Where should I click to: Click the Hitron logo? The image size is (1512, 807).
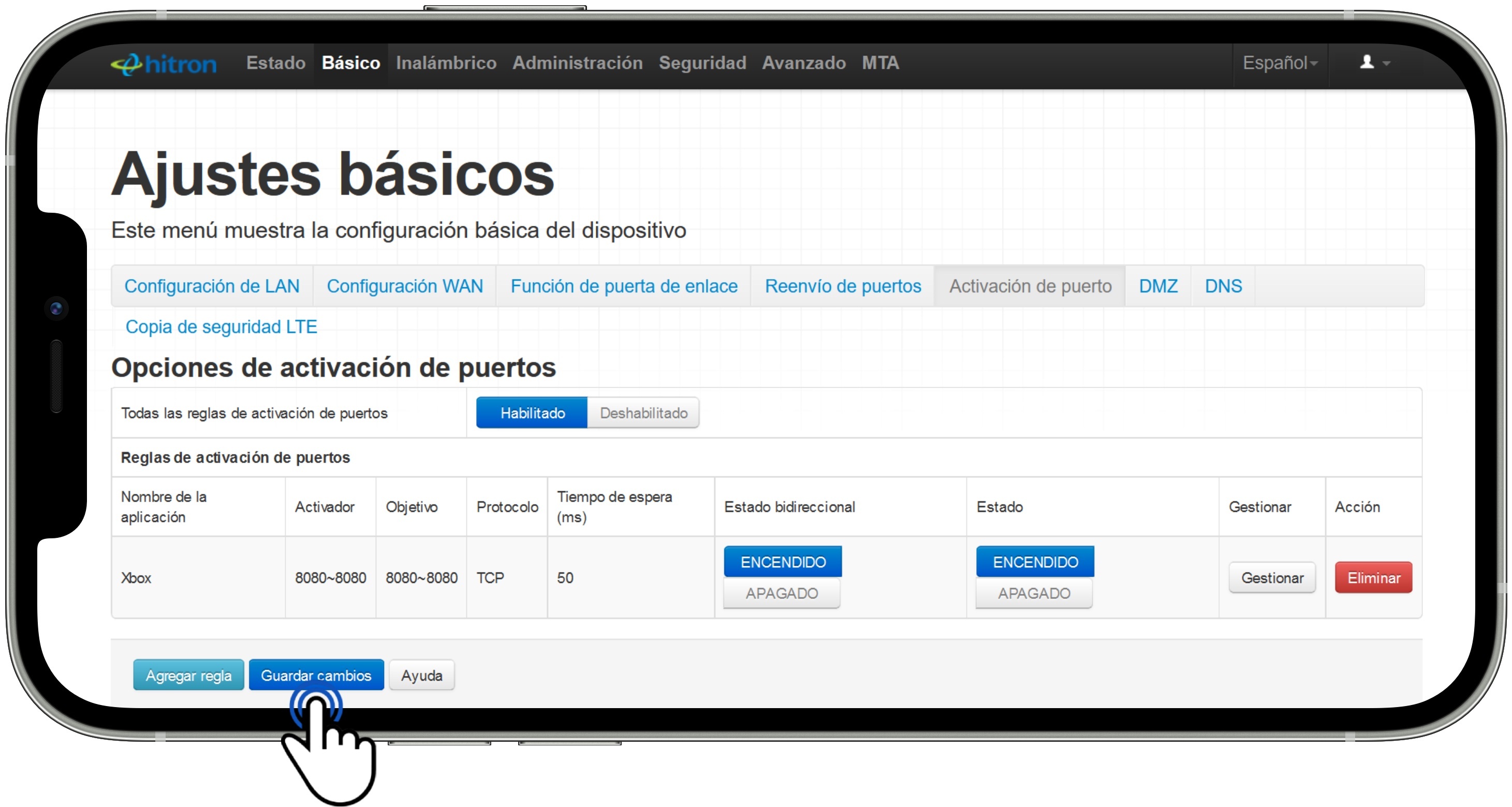(165, 63)
